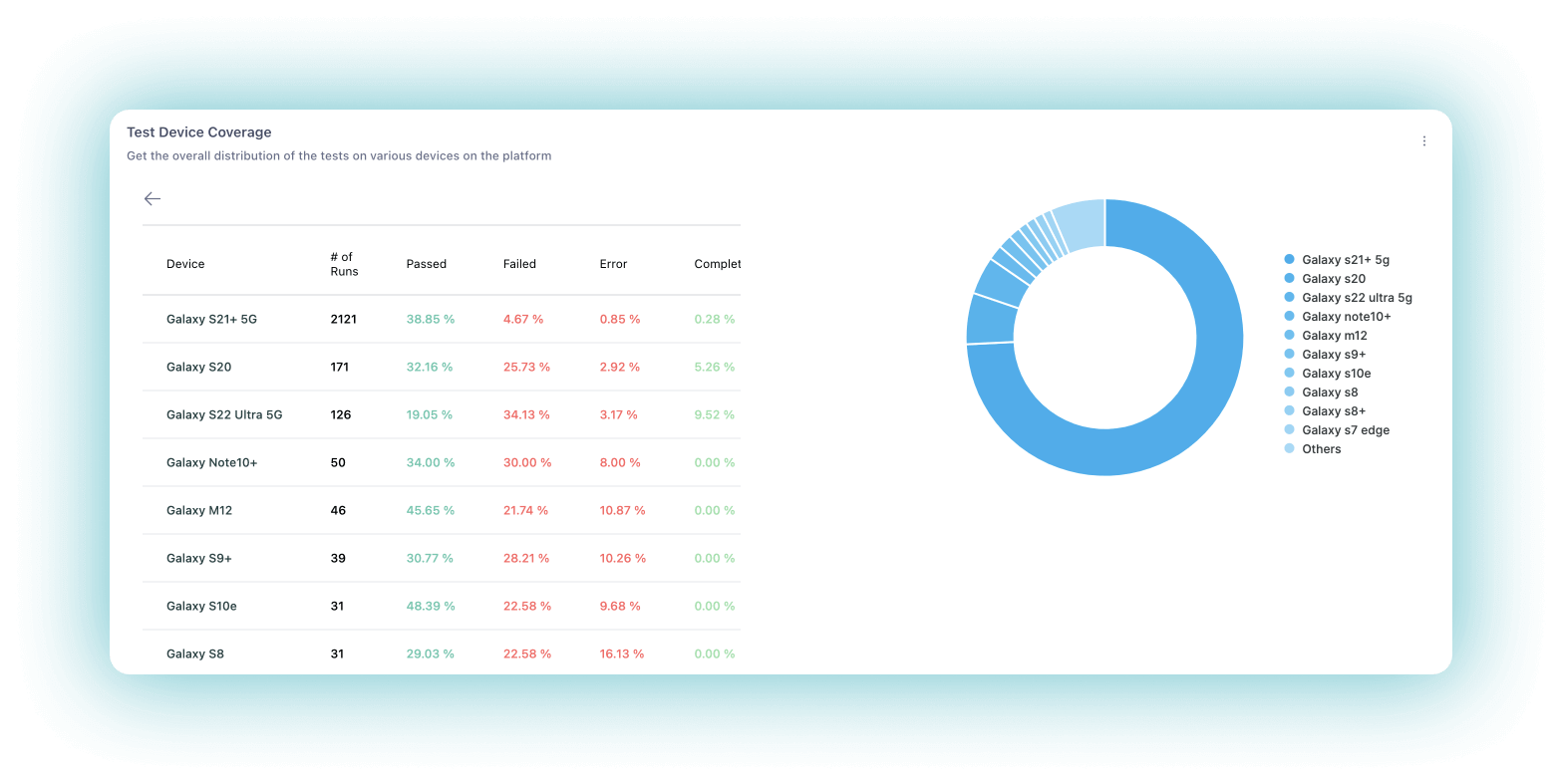Toggle Galaxy s22 ultra 5g legend entry
Viewport: 1562px width, 784px height.
click(1348, 298)
